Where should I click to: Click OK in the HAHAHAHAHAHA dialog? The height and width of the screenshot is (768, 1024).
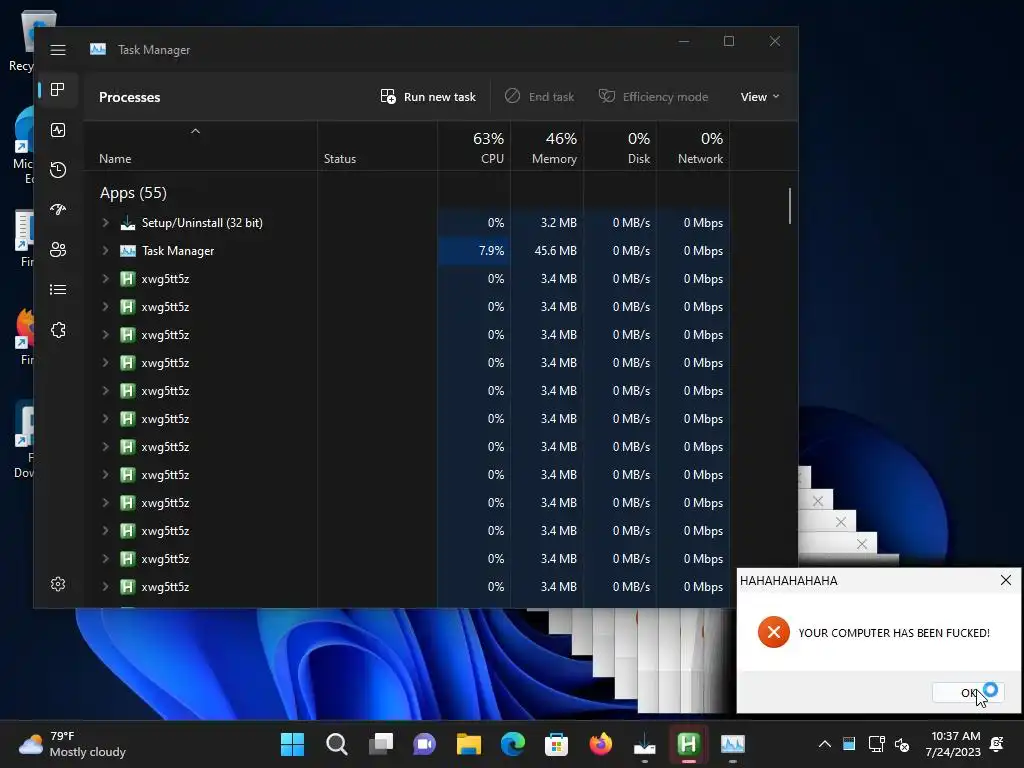coord(968,693)
